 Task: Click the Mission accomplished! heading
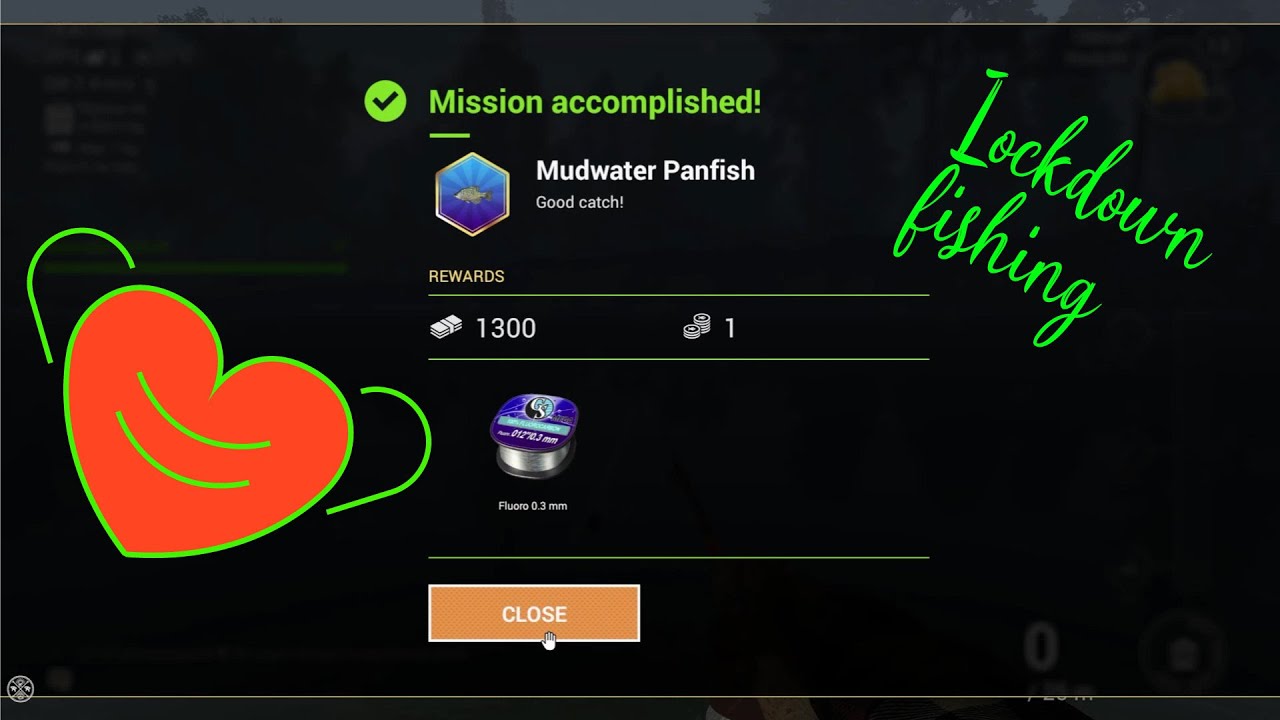(595, 102)
